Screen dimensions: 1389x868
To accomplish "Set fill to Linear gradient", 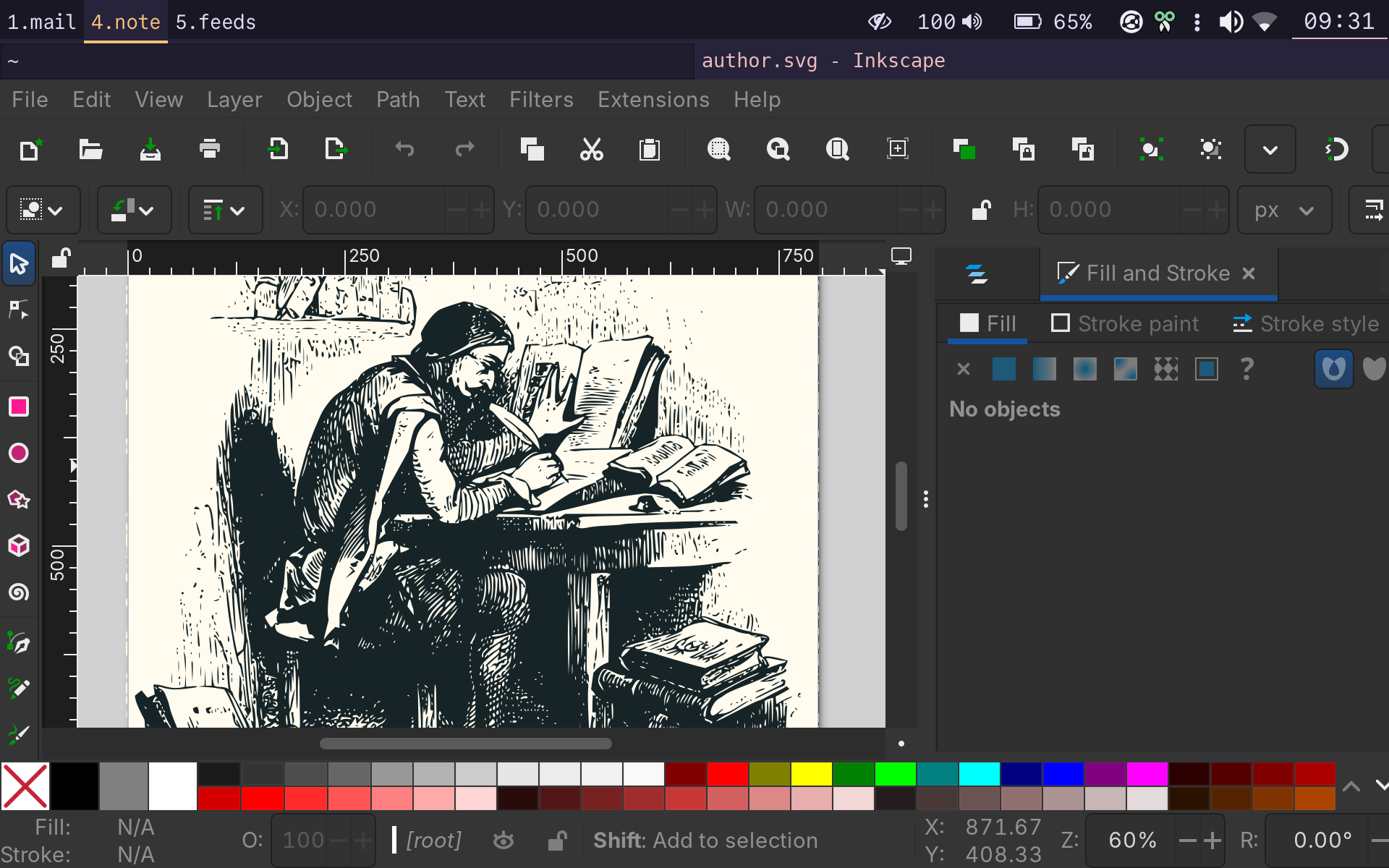I will pos(1044,370).
